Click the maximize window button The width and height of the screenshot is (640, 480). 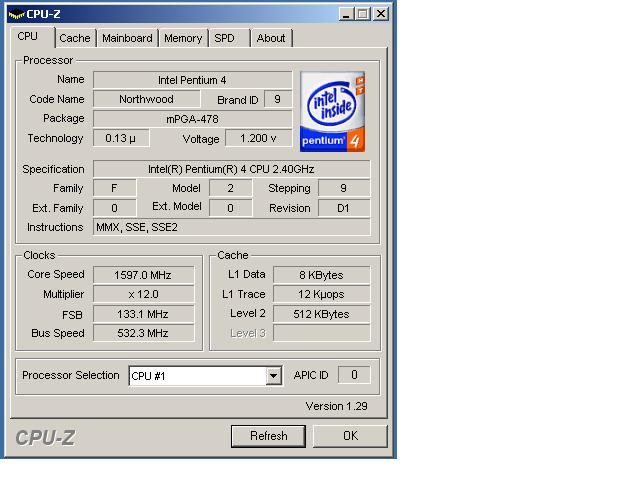[362, 14]
